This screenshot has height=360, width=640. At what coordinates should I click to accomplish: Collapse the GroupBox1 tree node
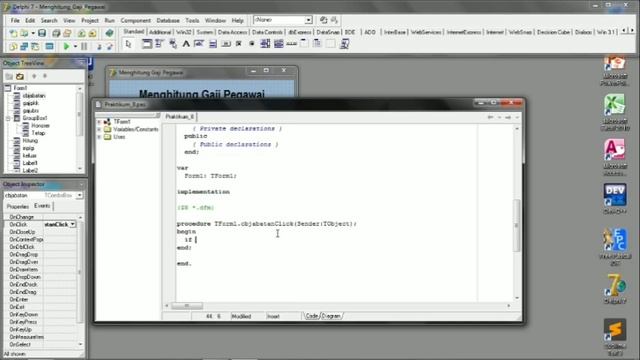8,118
